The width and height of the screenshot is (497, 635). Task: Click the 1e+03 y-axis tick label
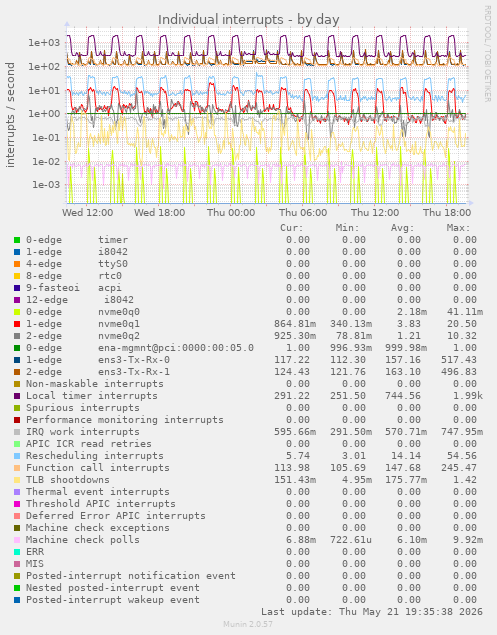(43, 43)
